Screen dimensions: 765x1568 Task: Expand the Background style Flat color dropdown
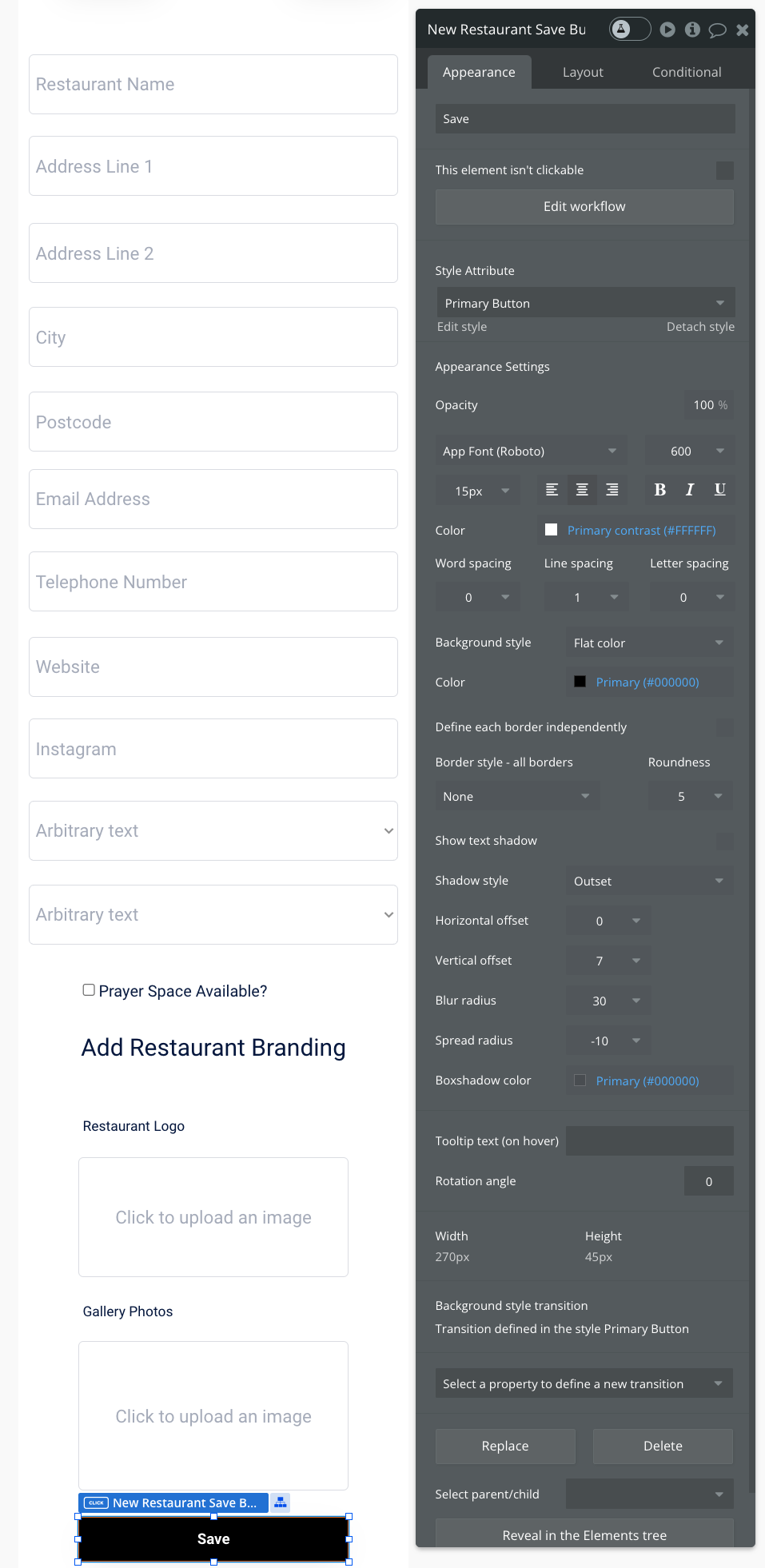click(648, 643)
